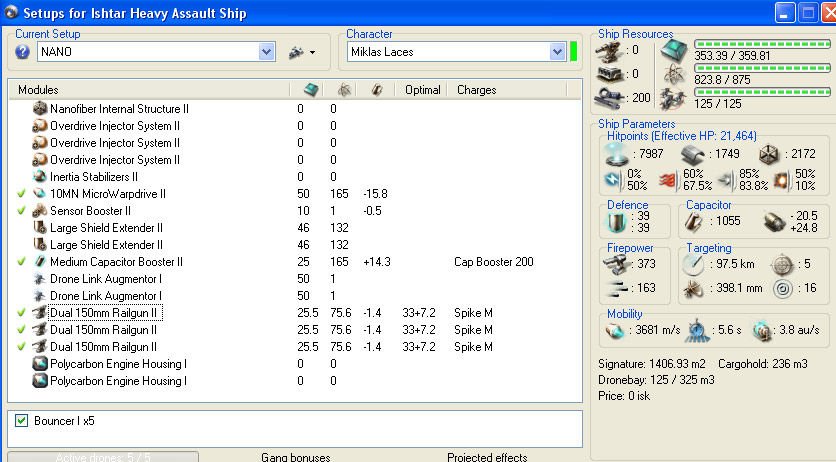Click the blue help question mark icon
Viewport: 836px width, 462px height.
(23, 52)
